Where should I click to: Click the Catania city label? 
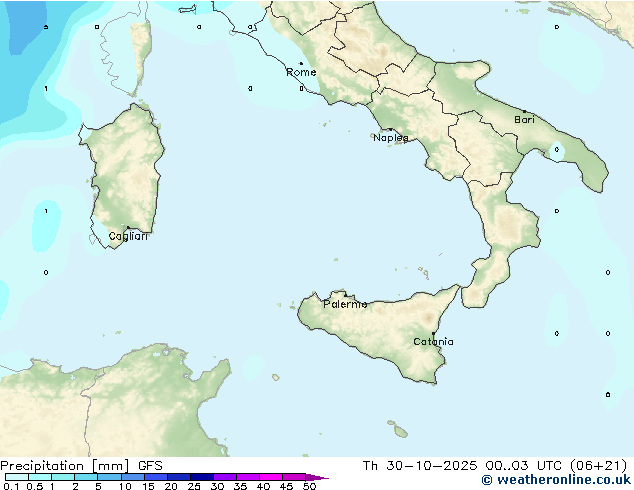433,342
